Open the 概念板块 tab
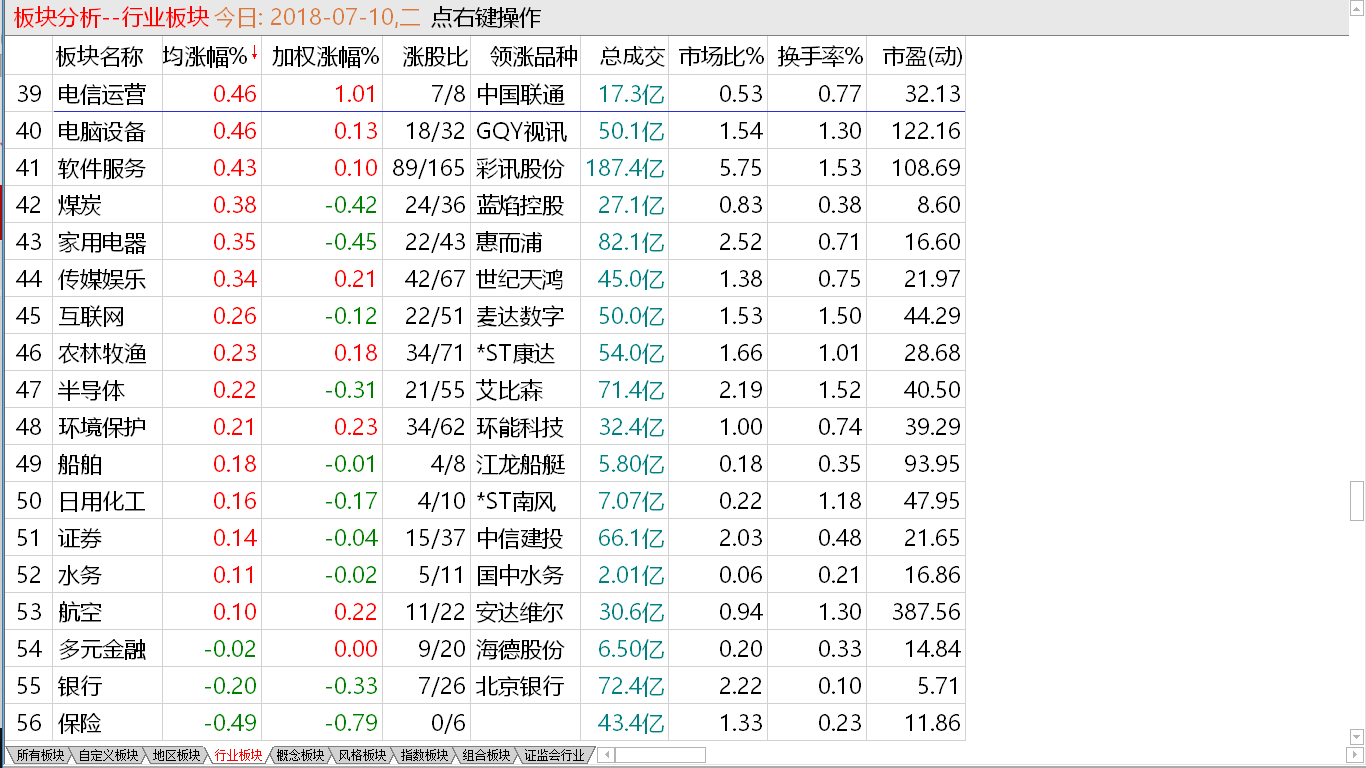This screenshot has width=1366, height=768. tap(300, 755)
